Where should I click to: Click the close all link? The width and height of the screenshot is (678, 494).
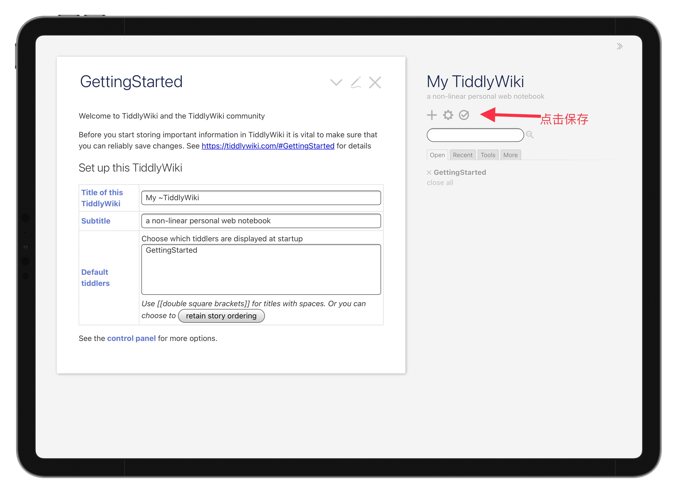click(440, 183)
